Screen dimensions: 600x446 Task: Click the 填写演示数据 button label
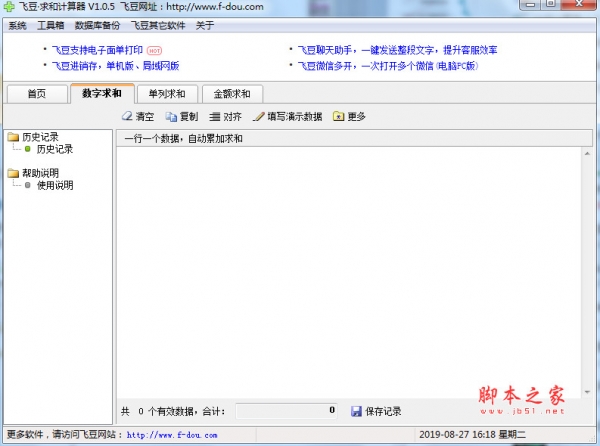coord(295,117)
